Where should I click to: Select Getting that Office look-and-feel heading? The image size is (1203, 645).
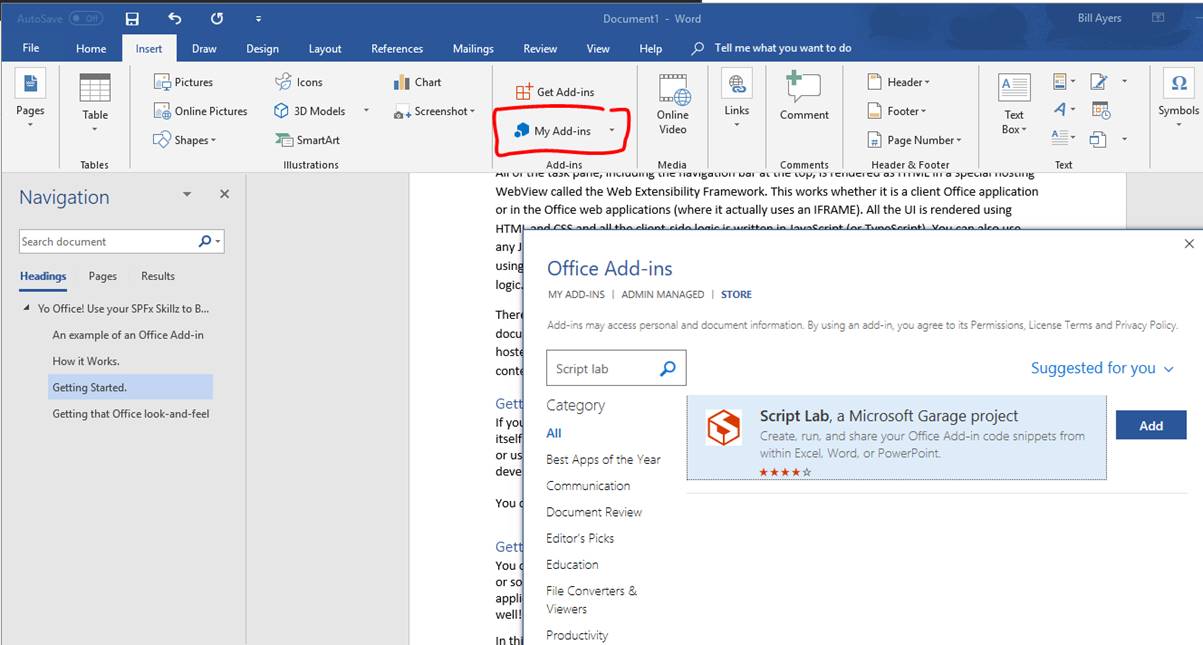click(131, 414)
